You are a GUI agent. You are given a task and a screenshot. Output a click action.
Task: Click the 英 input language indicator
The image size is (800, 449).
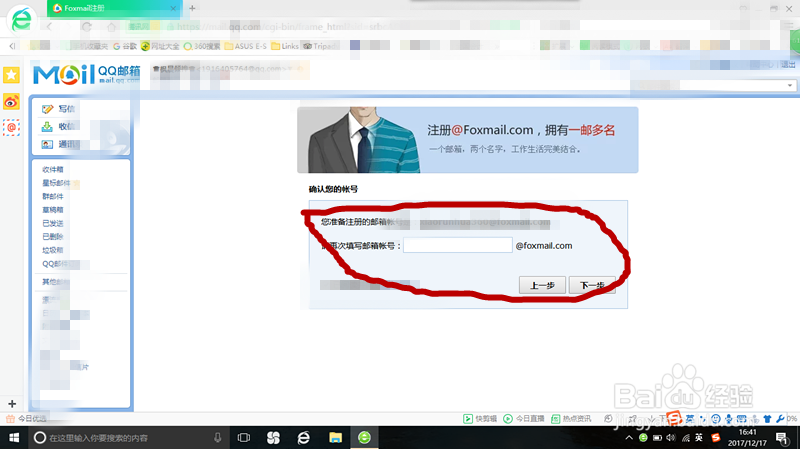pos(699,438)
